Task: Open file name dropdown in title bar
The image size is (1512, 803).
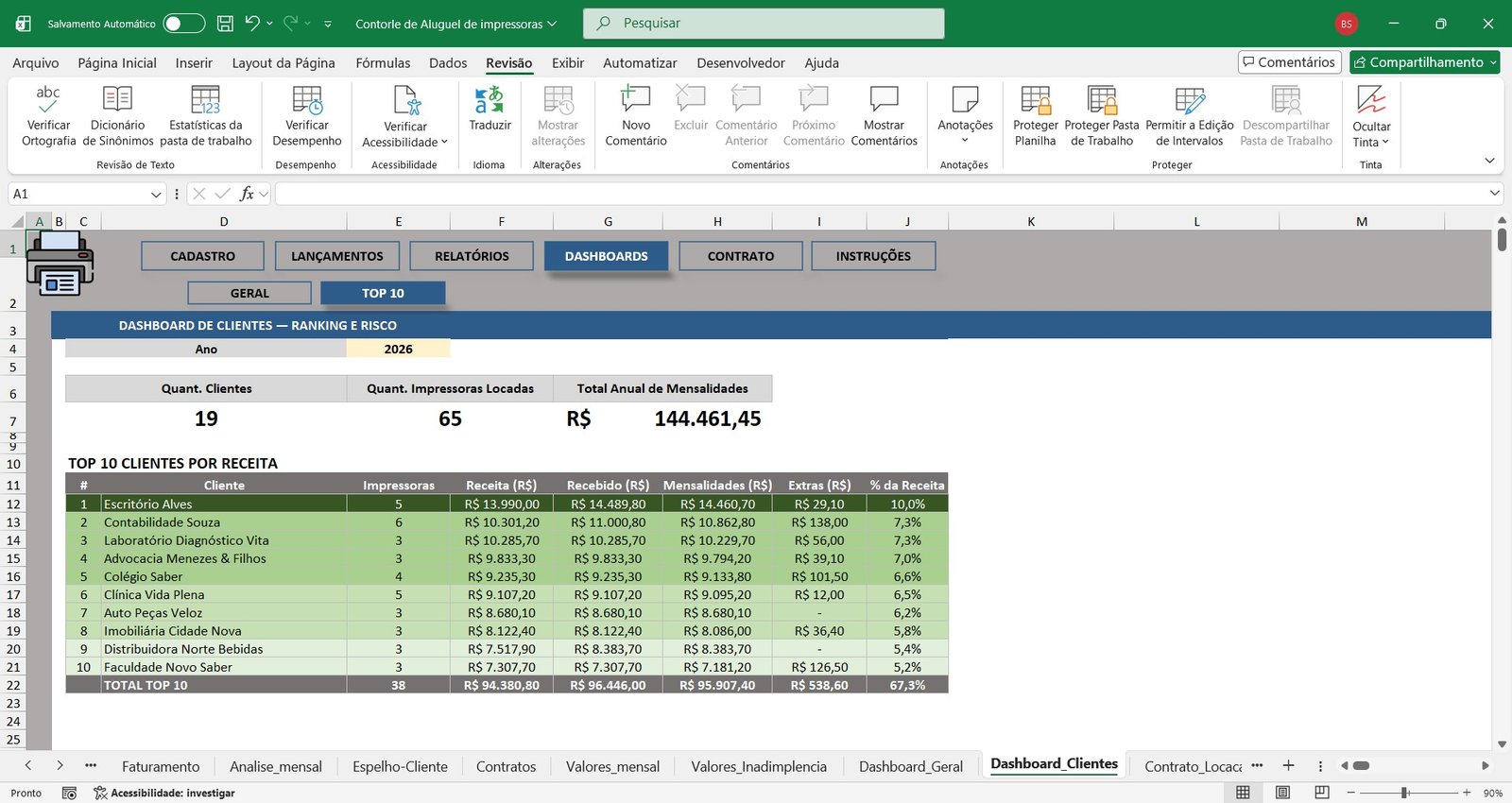Action: coord(552,24)
